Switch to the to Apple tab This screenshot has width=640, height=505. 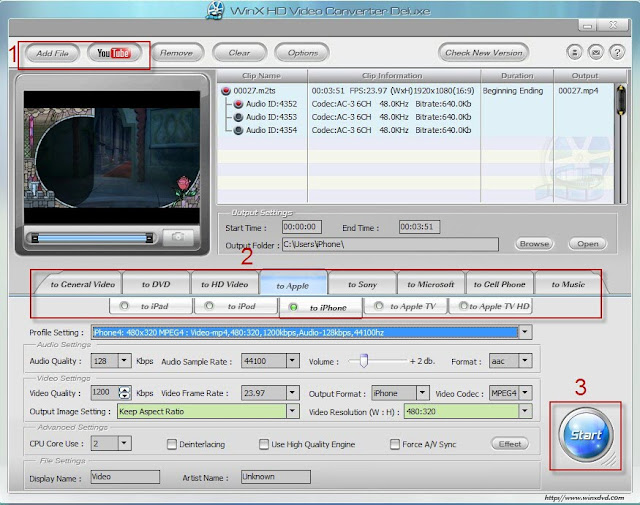click(293, 285)
